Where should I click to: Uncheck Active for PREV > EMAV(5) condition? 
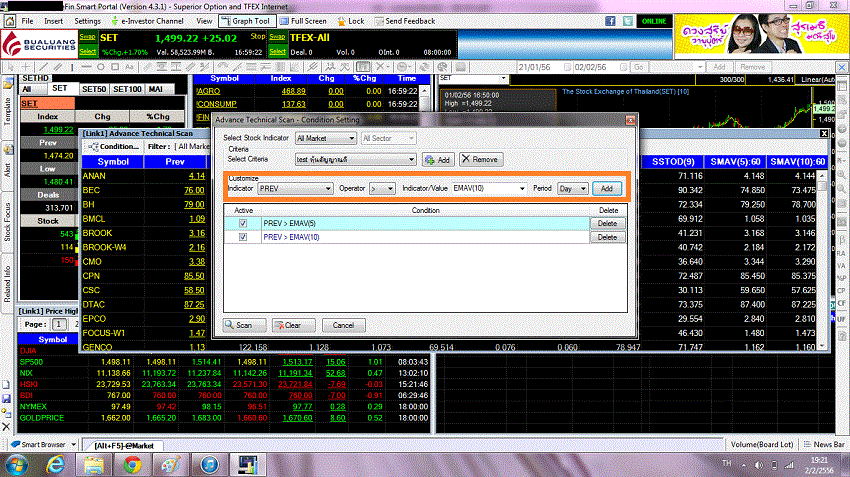click(x=243, y=223)
